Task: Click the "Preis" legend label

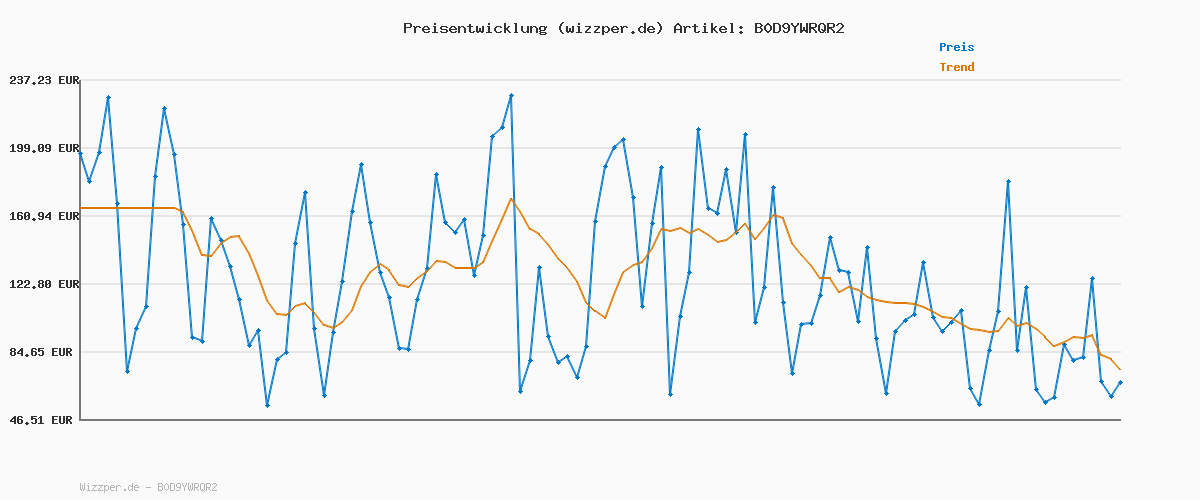Action: (x=956, y=47)
